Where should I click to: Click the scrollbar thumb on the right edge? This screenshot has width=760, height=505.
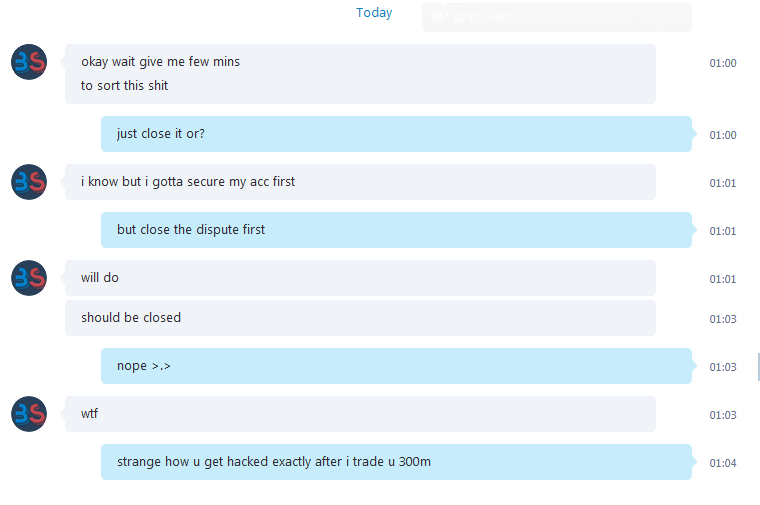[758, 367]
